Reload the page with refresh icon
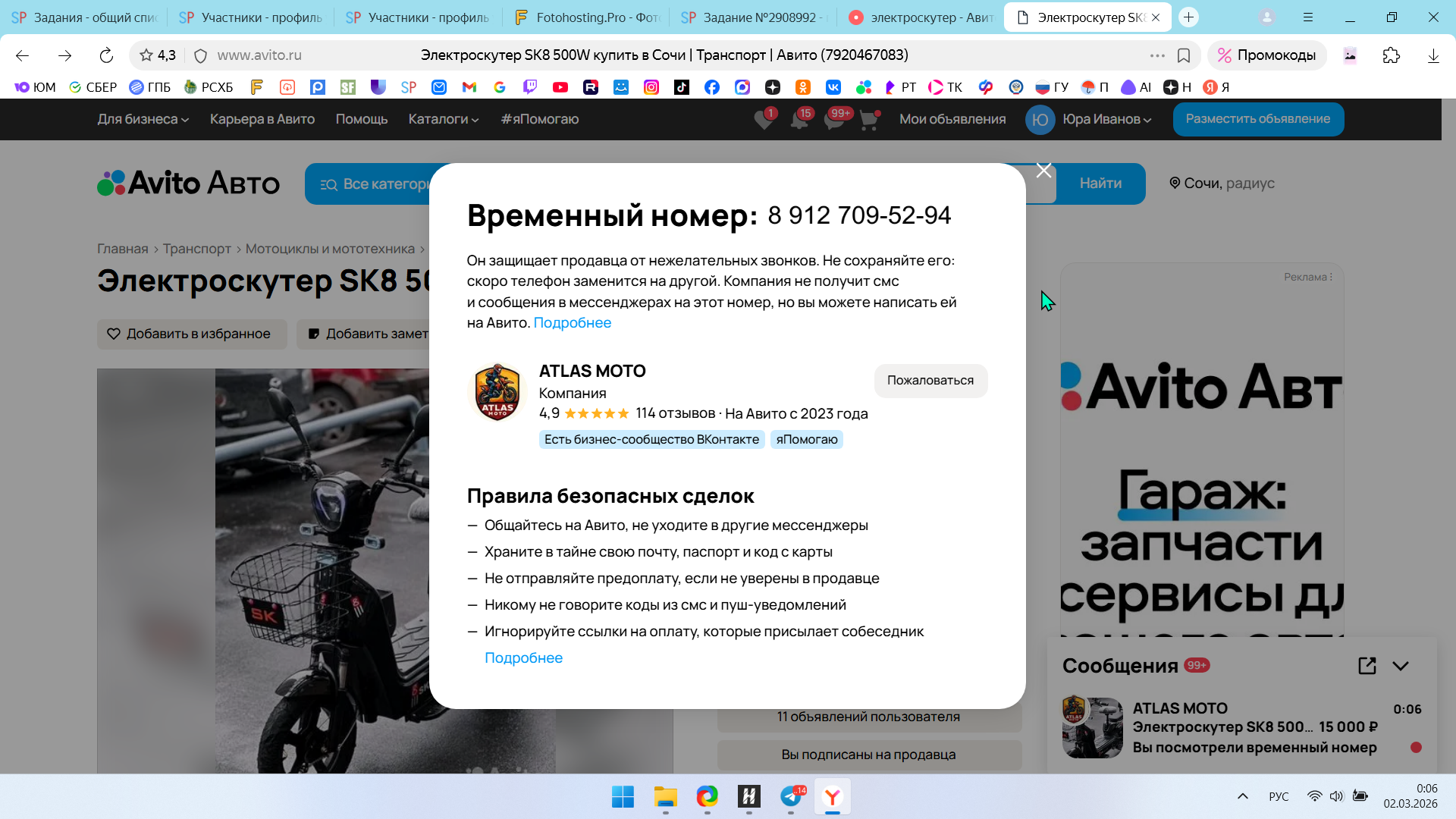The width and height of the screenshot is (1456, 819). point(106,55)
